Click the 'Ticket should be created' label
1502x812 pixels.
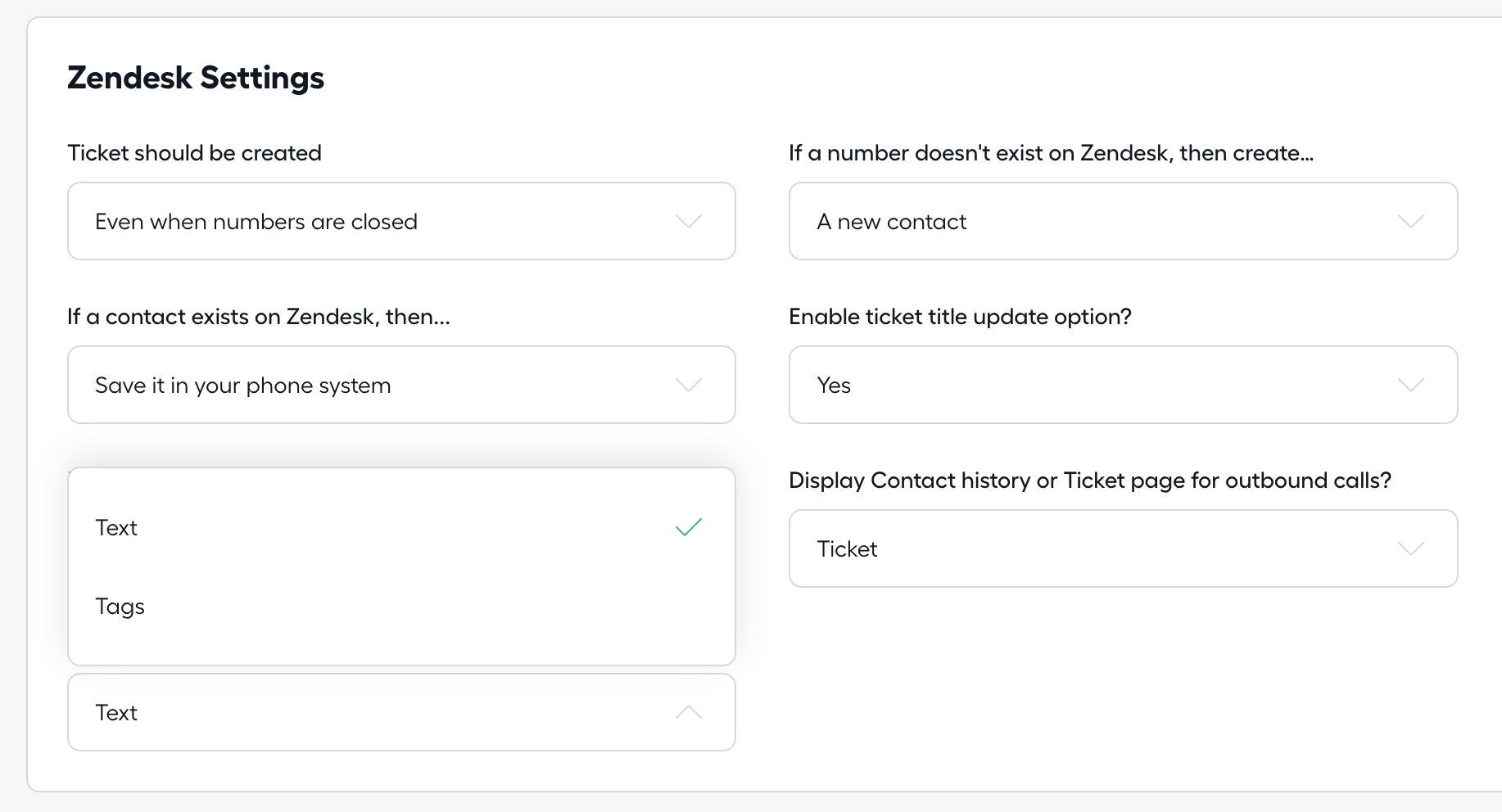click(x=194, y=153)
